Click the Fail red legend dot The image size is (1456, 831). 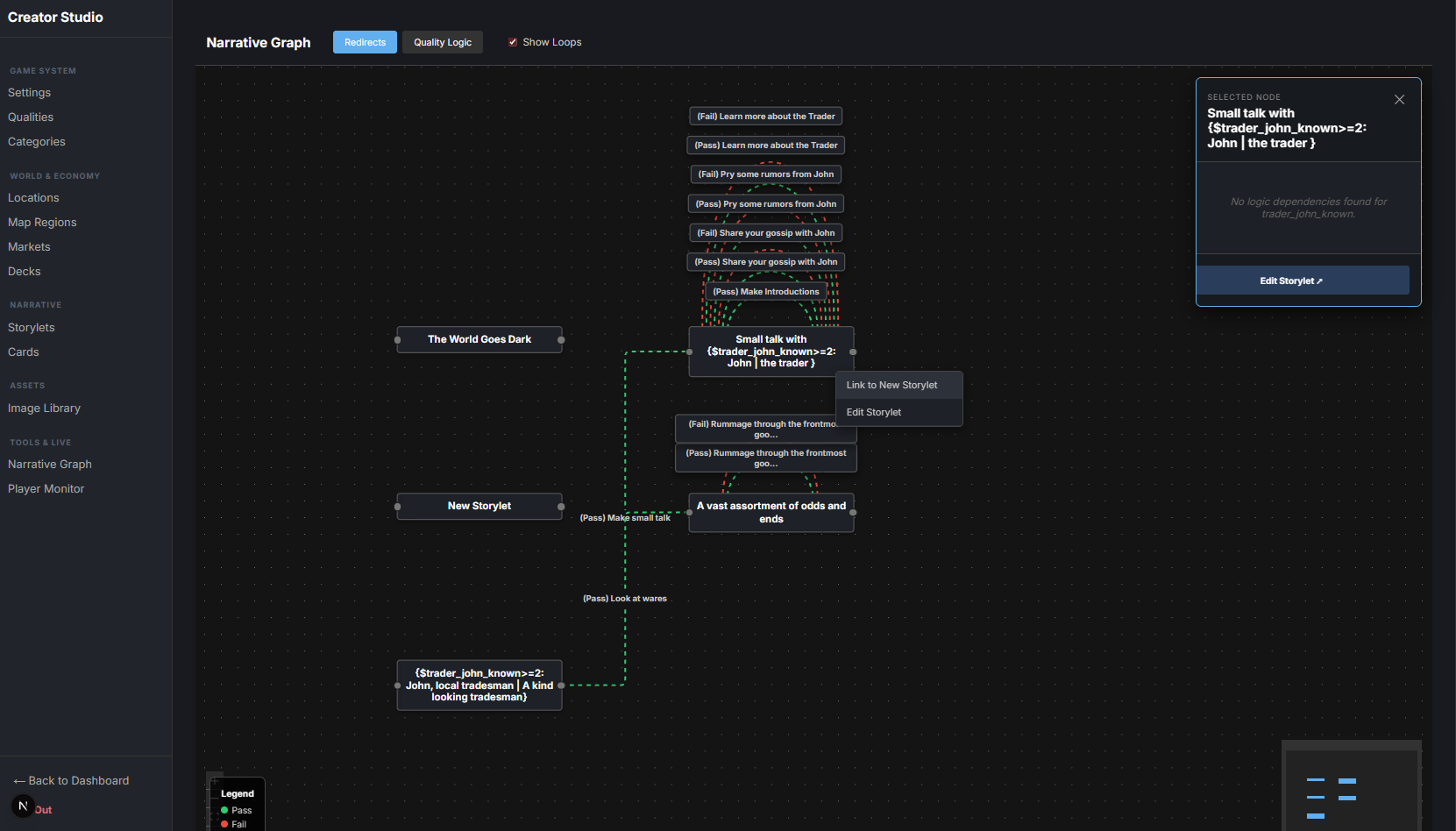point(224,824)
